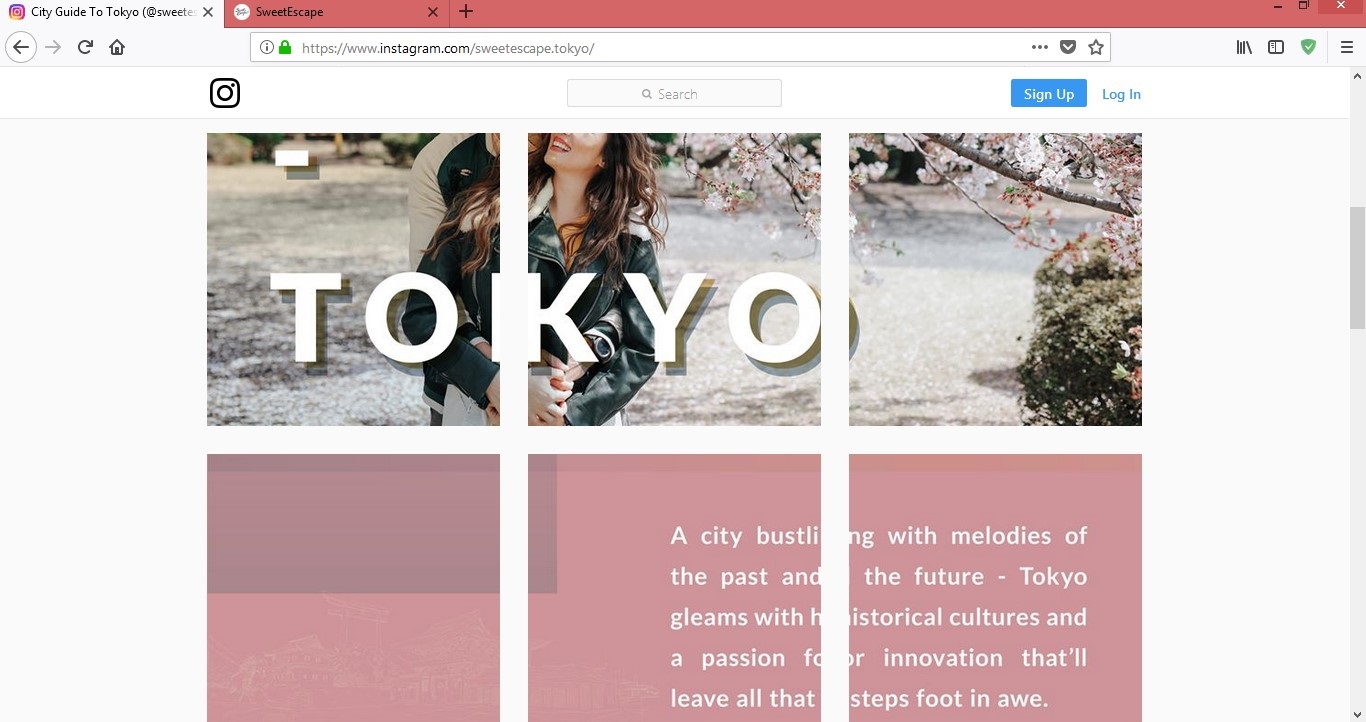Open the green shield extension icon
1366x722 pixels.
point(1308,47)
